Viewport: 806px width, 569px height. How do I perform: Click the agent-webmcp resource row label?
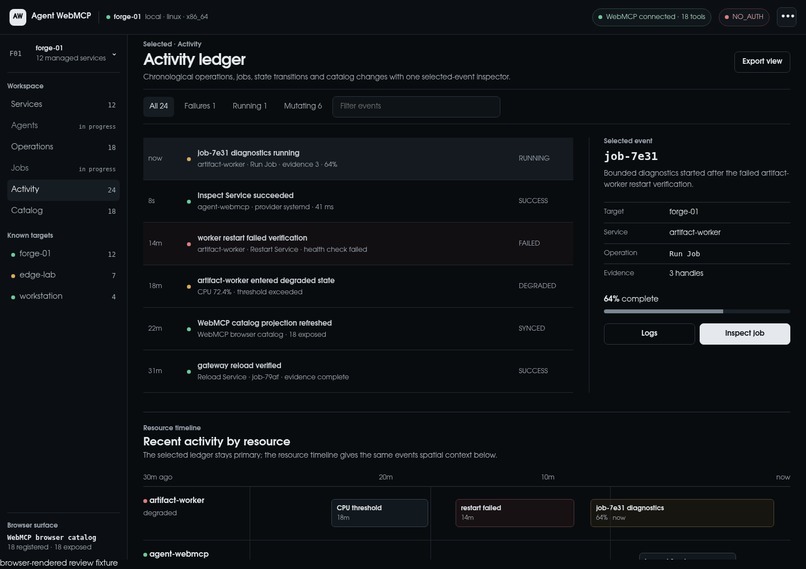coord(178,554)
